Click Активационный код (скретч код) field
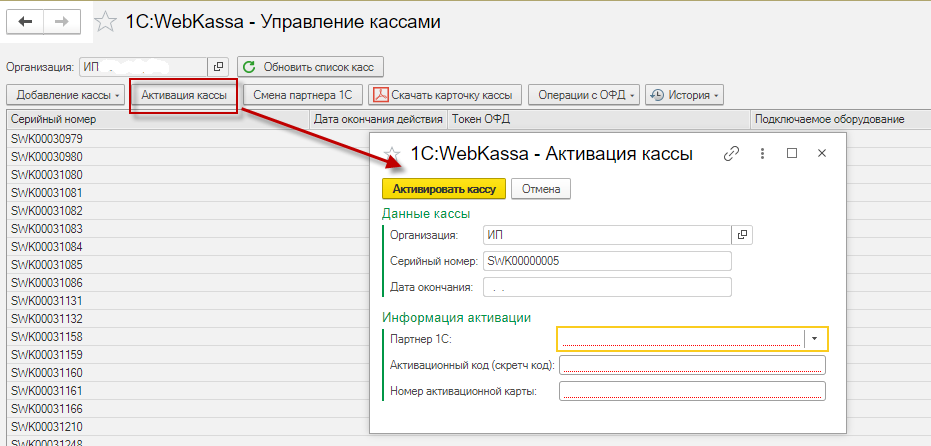 [692, 365]
